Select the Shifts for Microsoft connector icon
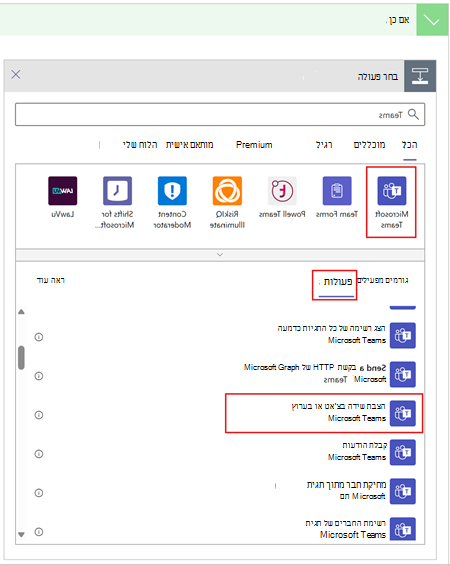This screenshot has width=450, height=565. [117, 191]
